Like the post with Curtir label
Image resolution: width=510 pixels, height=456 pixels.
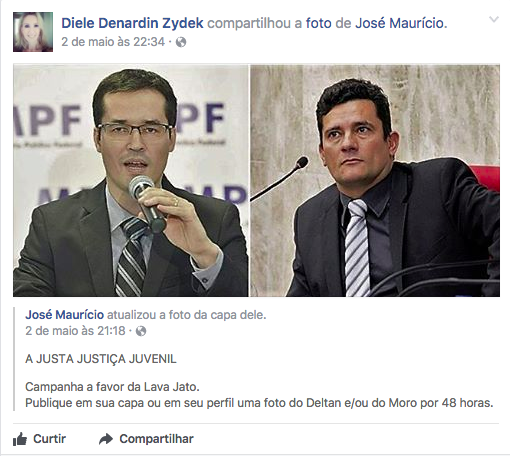click(49, 439)
